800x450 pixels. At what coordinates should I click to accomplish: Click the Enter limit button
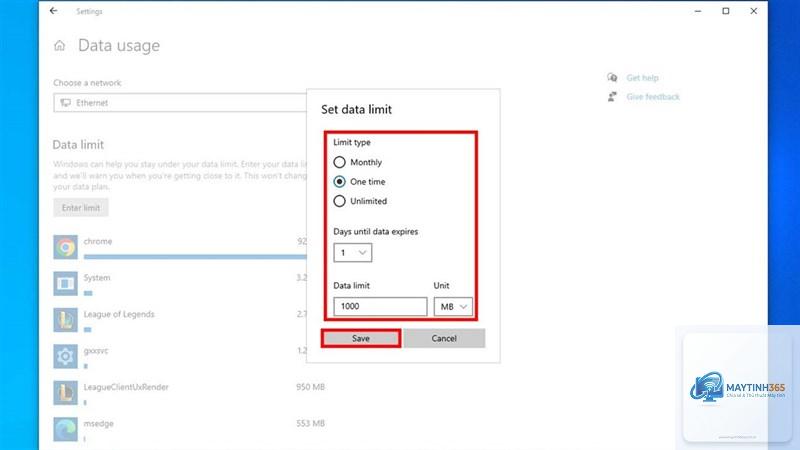tap(81, 208)
